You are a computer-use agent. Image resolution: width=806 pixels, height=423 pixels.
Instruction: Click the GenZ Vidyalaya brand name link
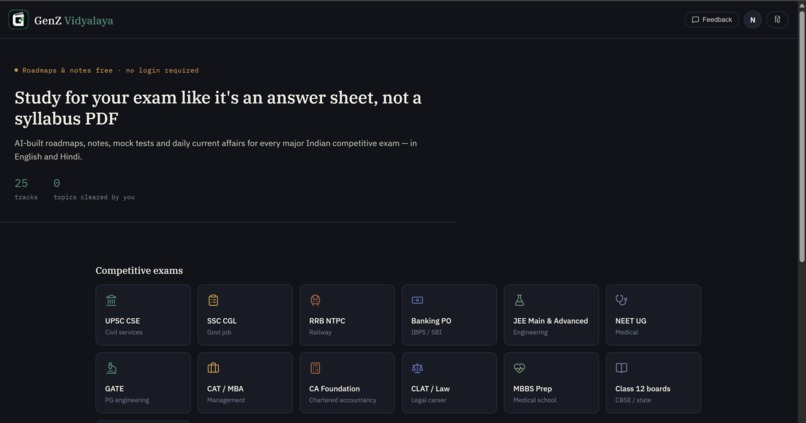(x=74, y=21)
